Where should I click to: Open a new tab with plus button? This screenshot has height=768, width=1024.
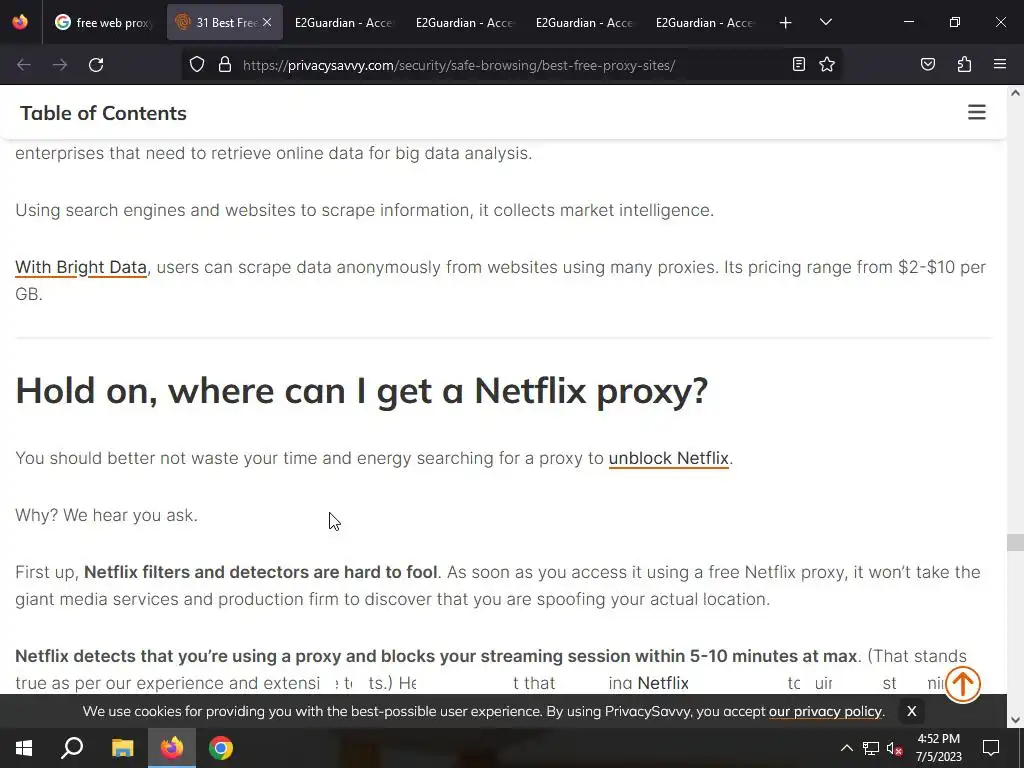[786, 22]
